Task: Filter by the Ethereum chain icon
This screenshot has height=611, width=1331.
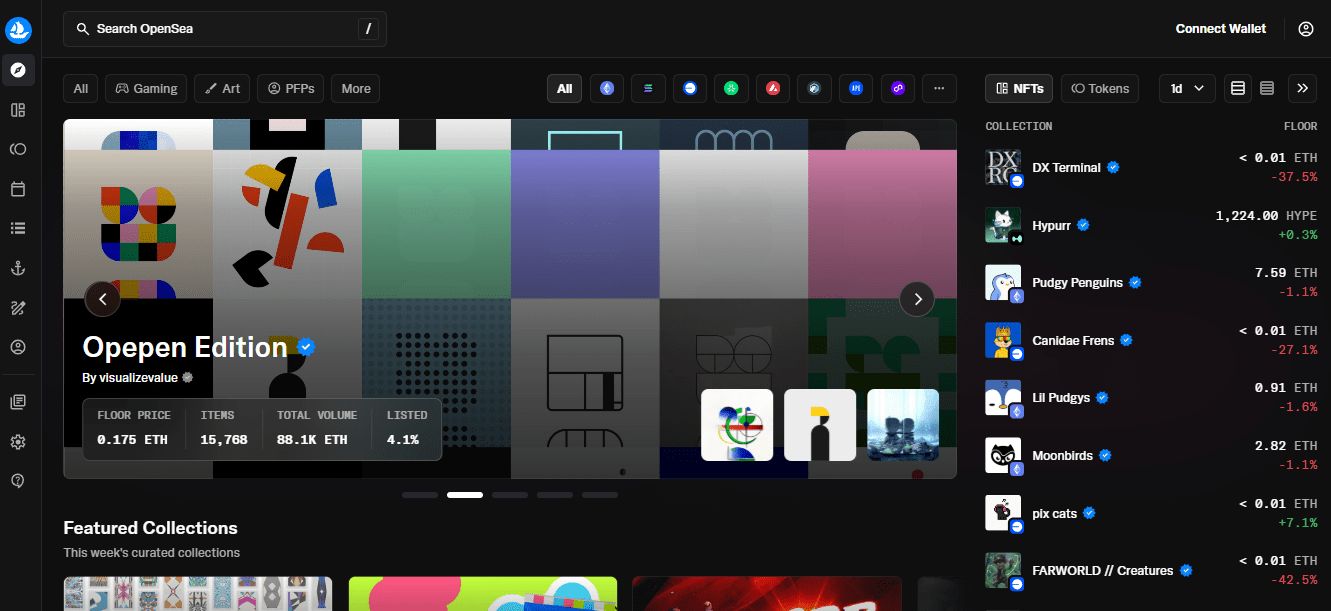Action: point(607,89)
